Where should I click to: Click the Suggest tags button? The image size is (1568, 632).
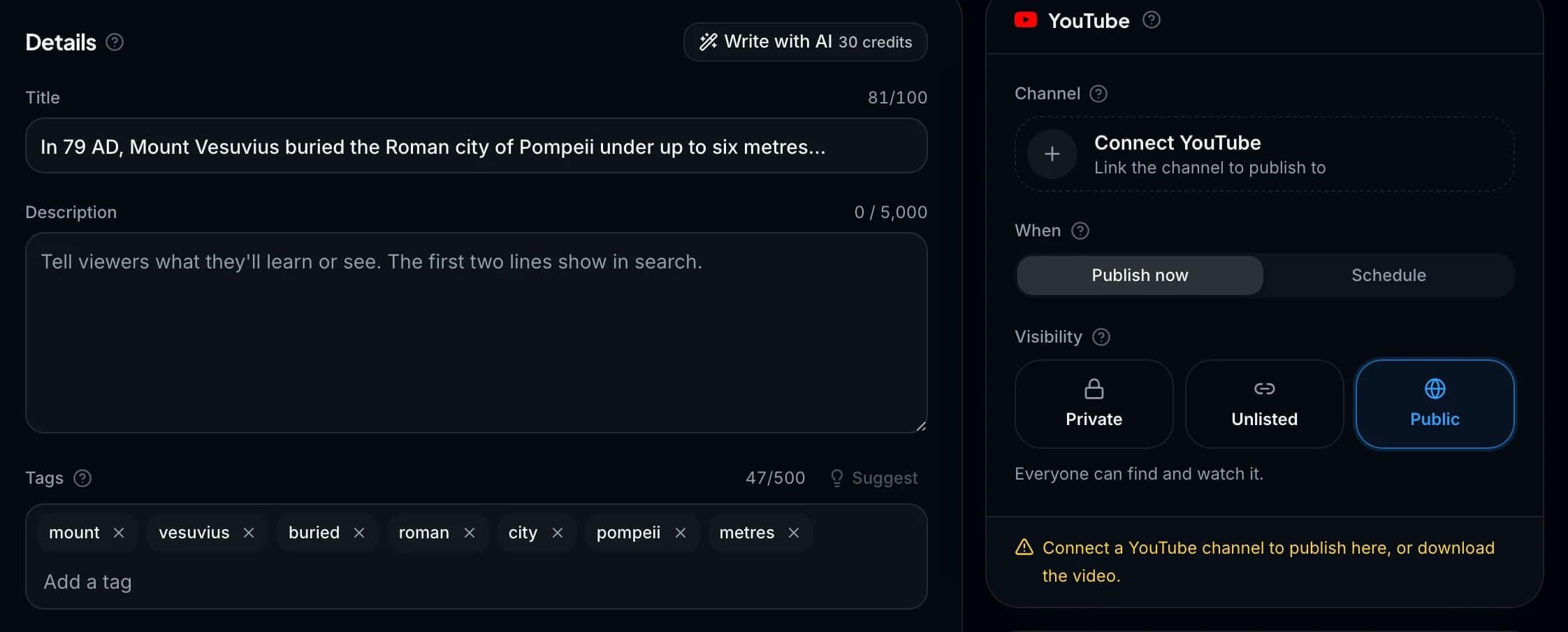(x=873, y=478)
